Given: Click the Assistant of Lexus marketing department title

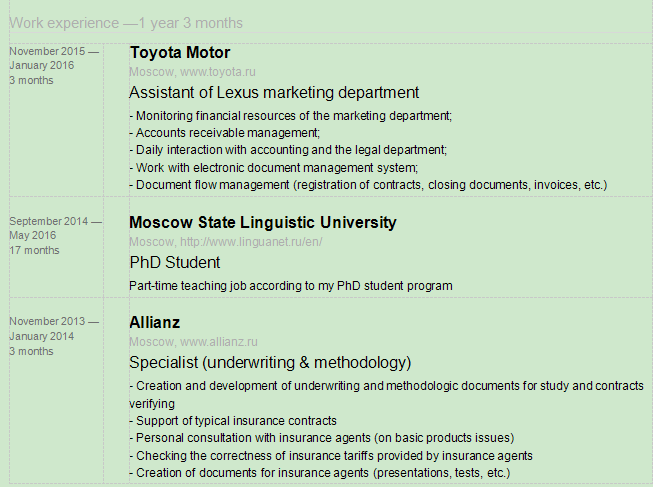Looking at the screenshot, I should [274, 92].
